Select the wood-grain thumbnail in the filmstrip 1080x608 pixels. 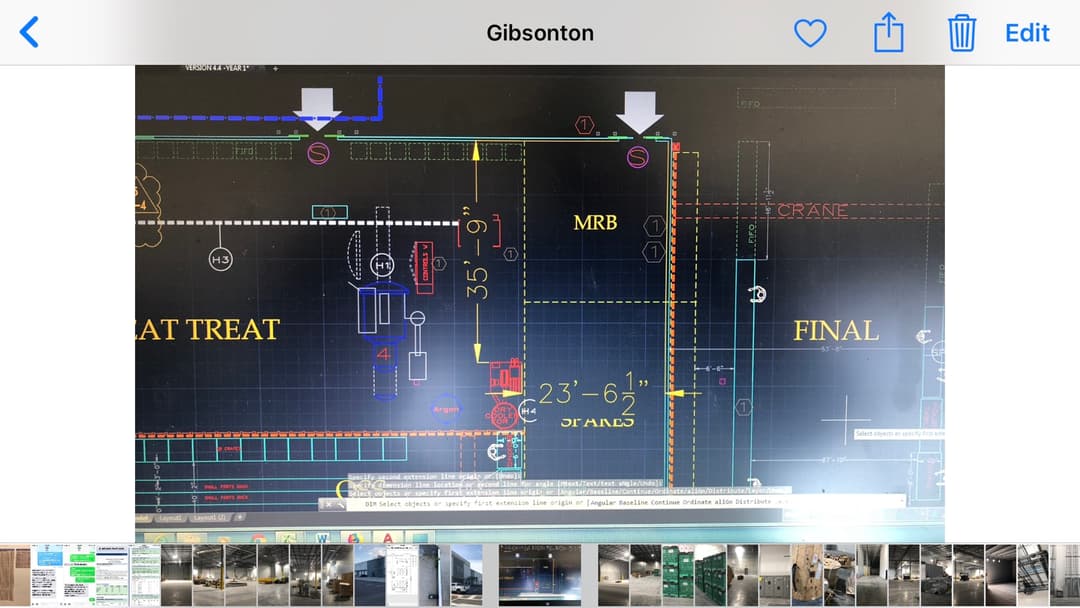pos(15,575)
